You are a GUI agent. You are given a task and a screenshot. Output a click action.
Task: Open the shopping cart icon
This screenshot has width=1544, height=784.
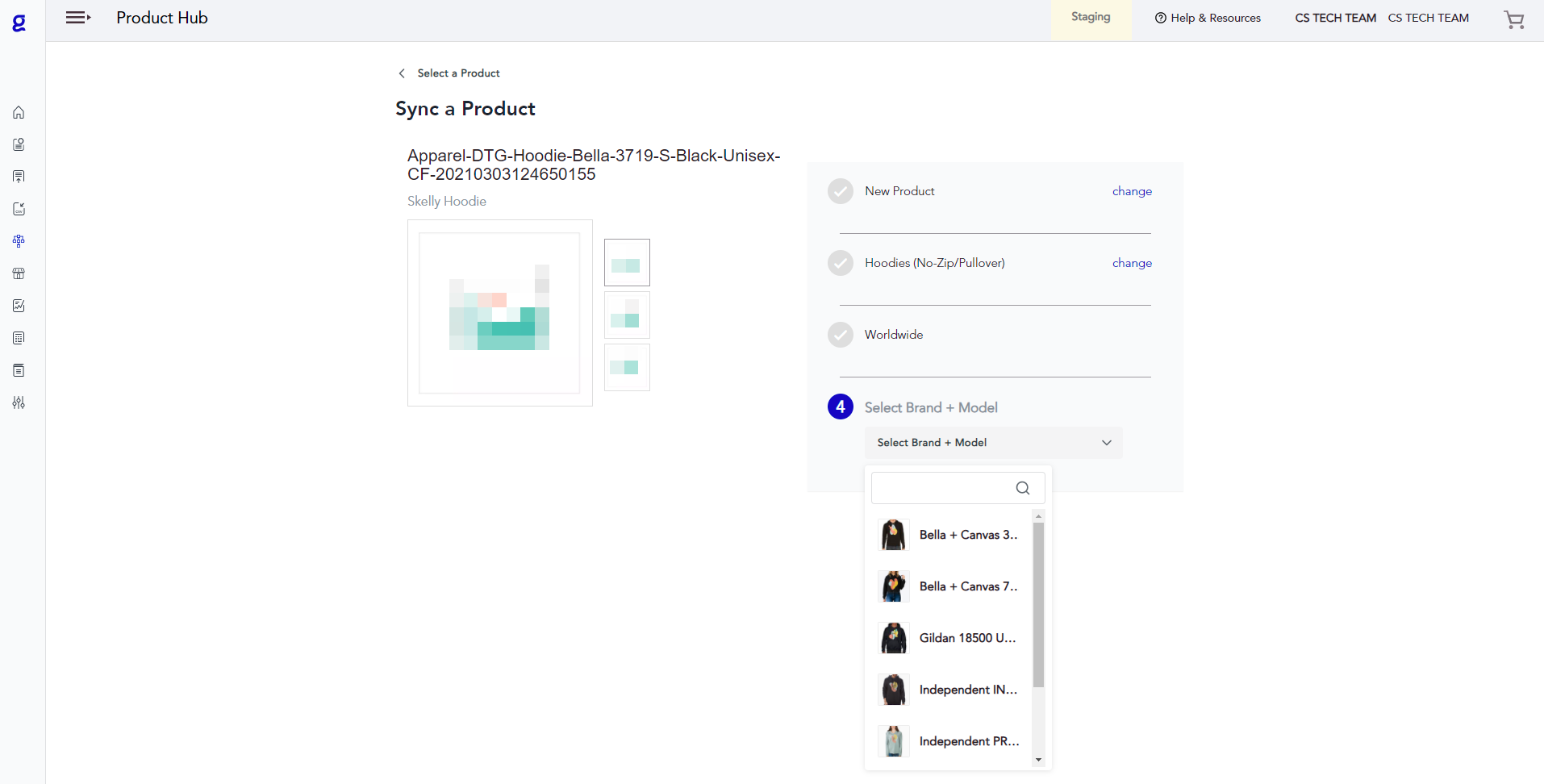tap(1514, 20)
